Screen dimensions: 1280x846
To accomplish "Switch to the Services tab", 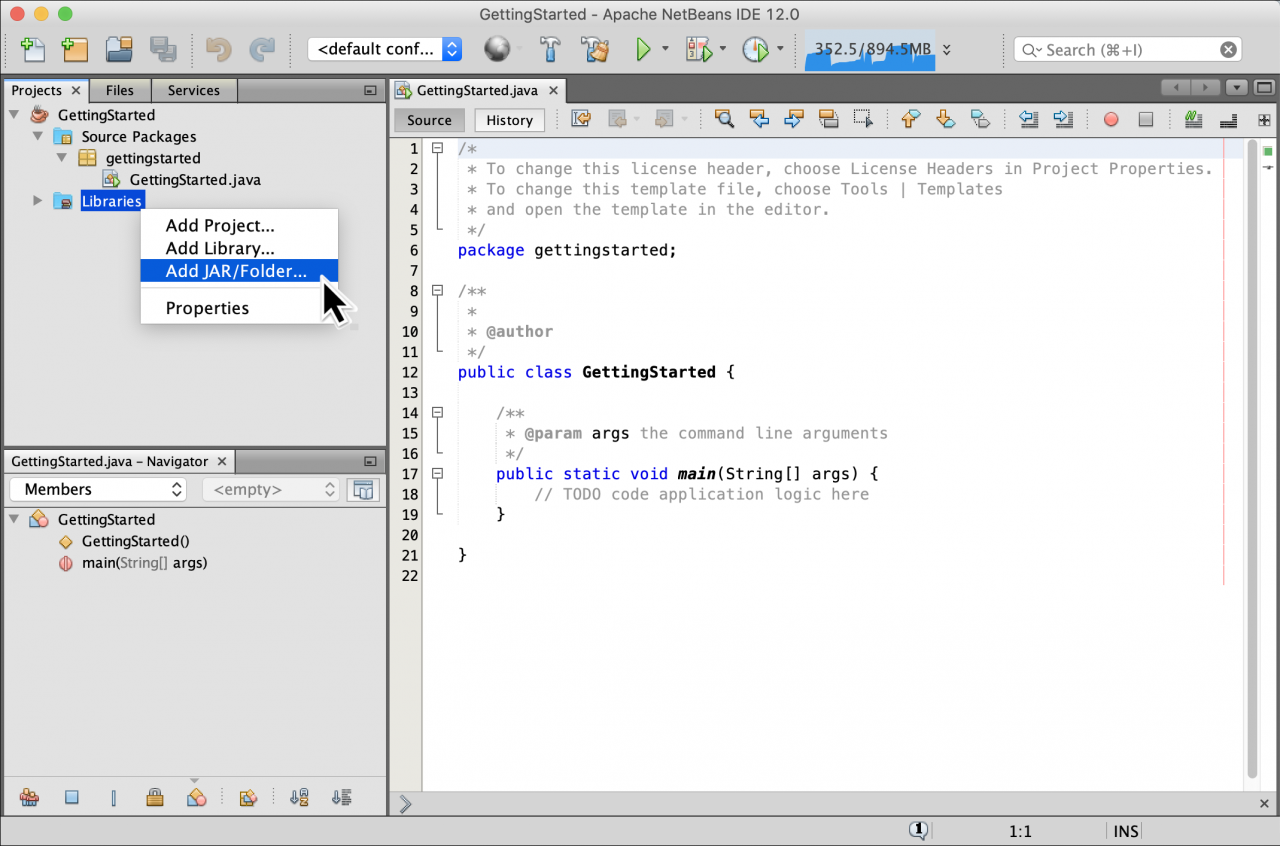I will click(194, 90).
